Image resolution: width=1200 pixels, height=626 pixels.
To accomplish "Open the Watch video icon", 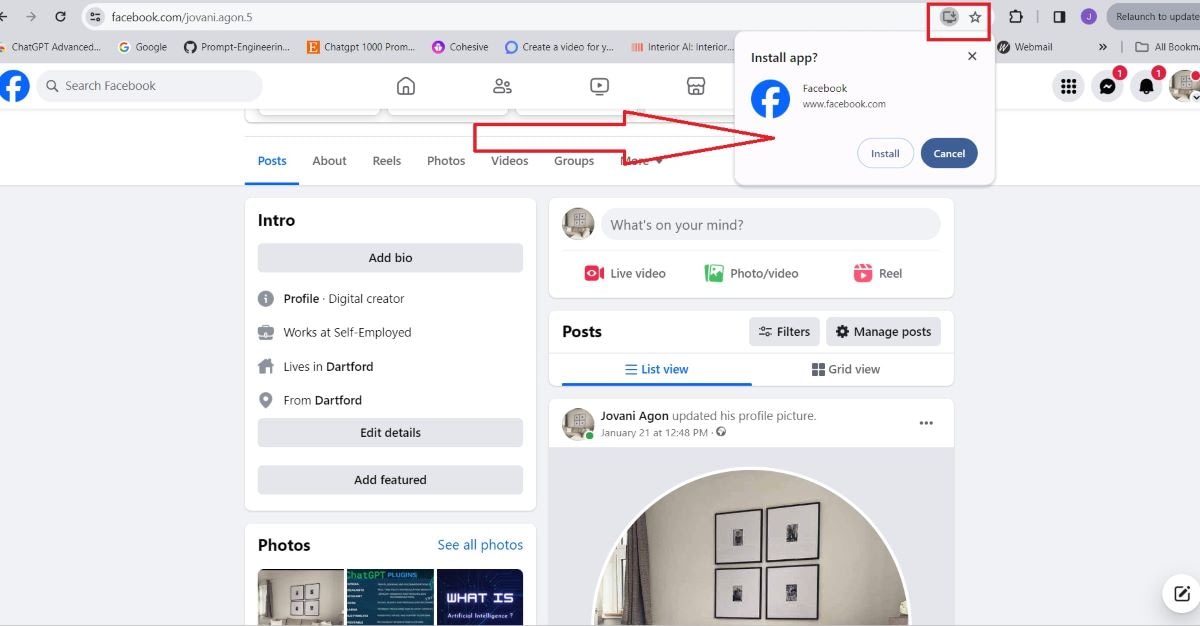I will tap(598, 86).
